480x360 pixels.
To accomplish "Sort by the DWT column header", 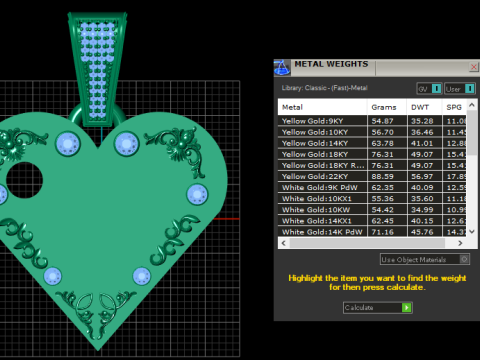I will pos(424,107).
